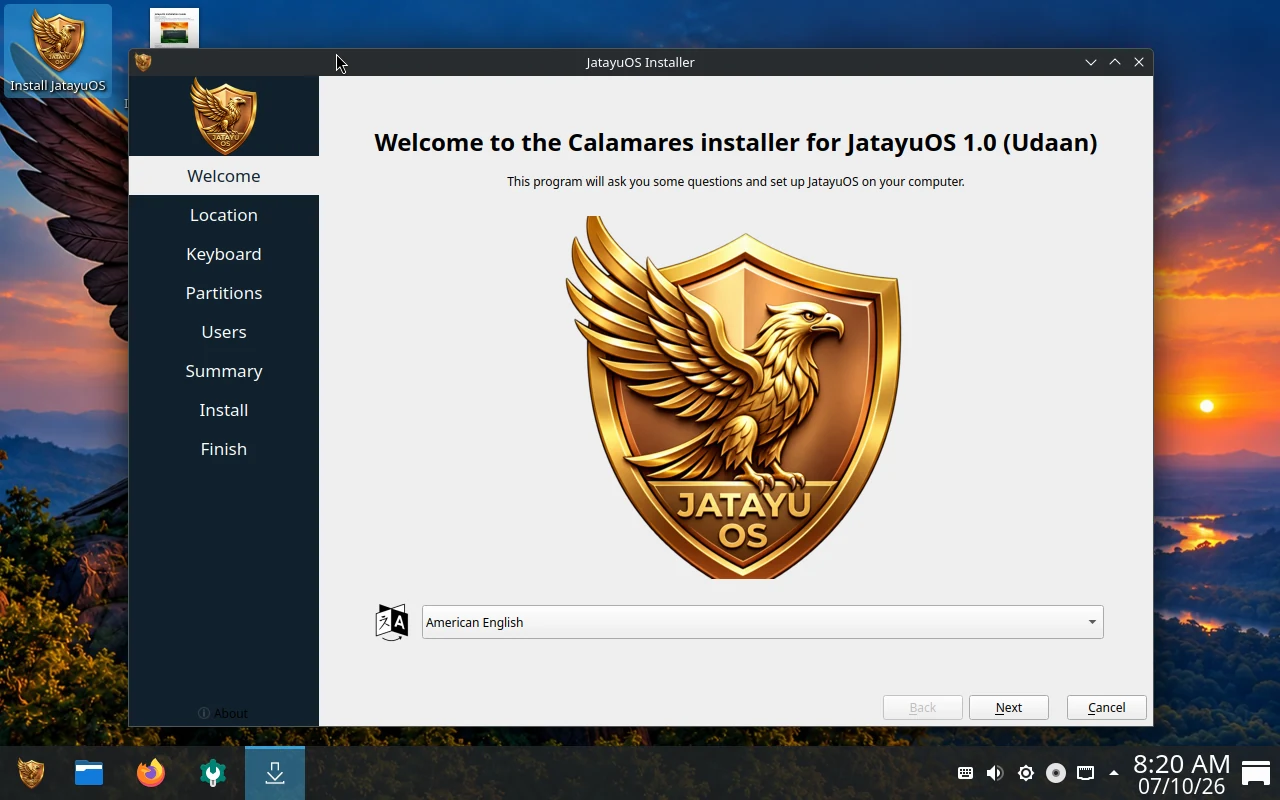The height and width of the screenshot is (800, 1280).
Task: Click the disc icon in system tray
Action: (1056, 773)
